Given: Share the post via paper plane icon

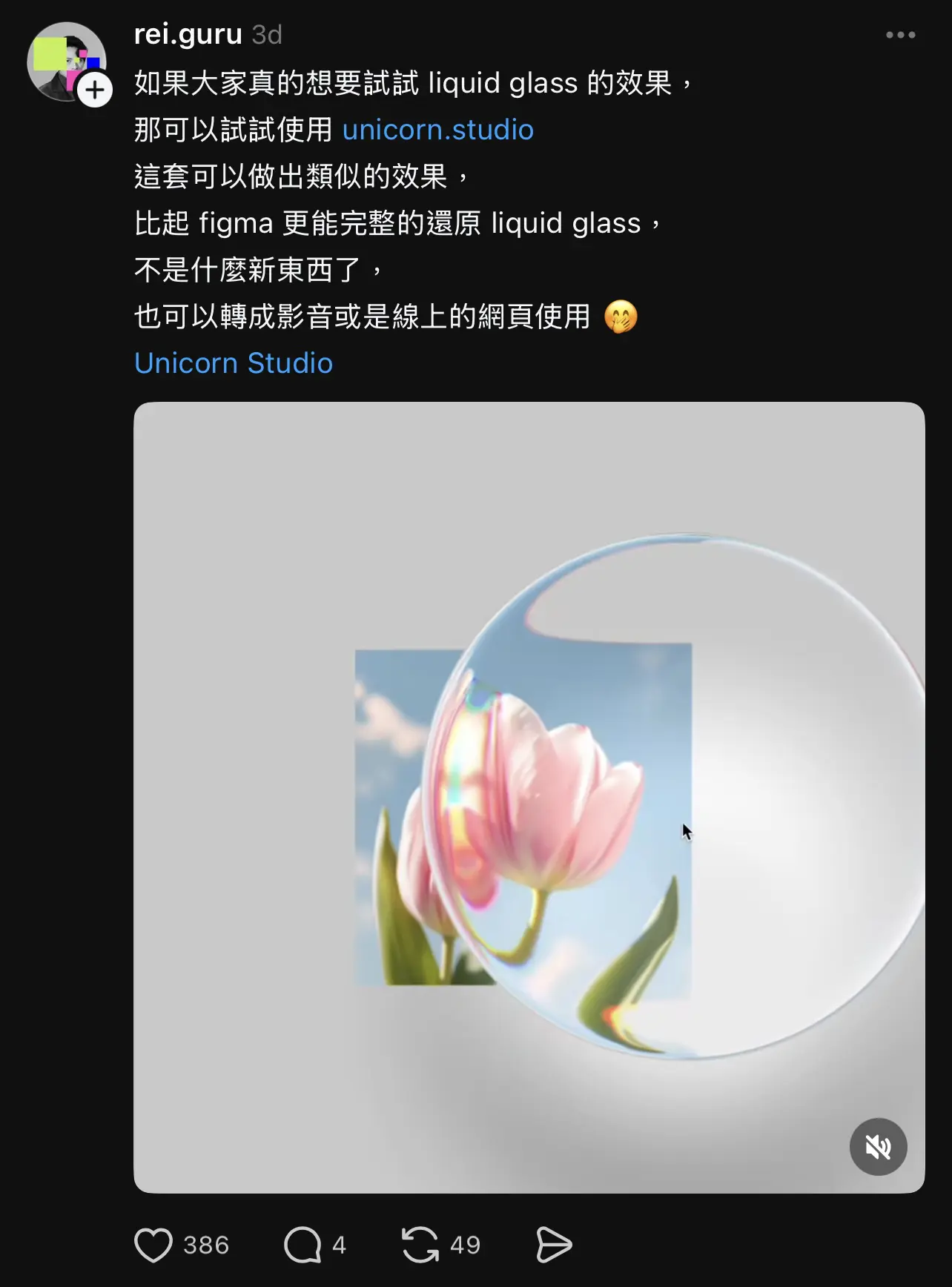Looking at the screenshot, I should tap(554, 1245).
